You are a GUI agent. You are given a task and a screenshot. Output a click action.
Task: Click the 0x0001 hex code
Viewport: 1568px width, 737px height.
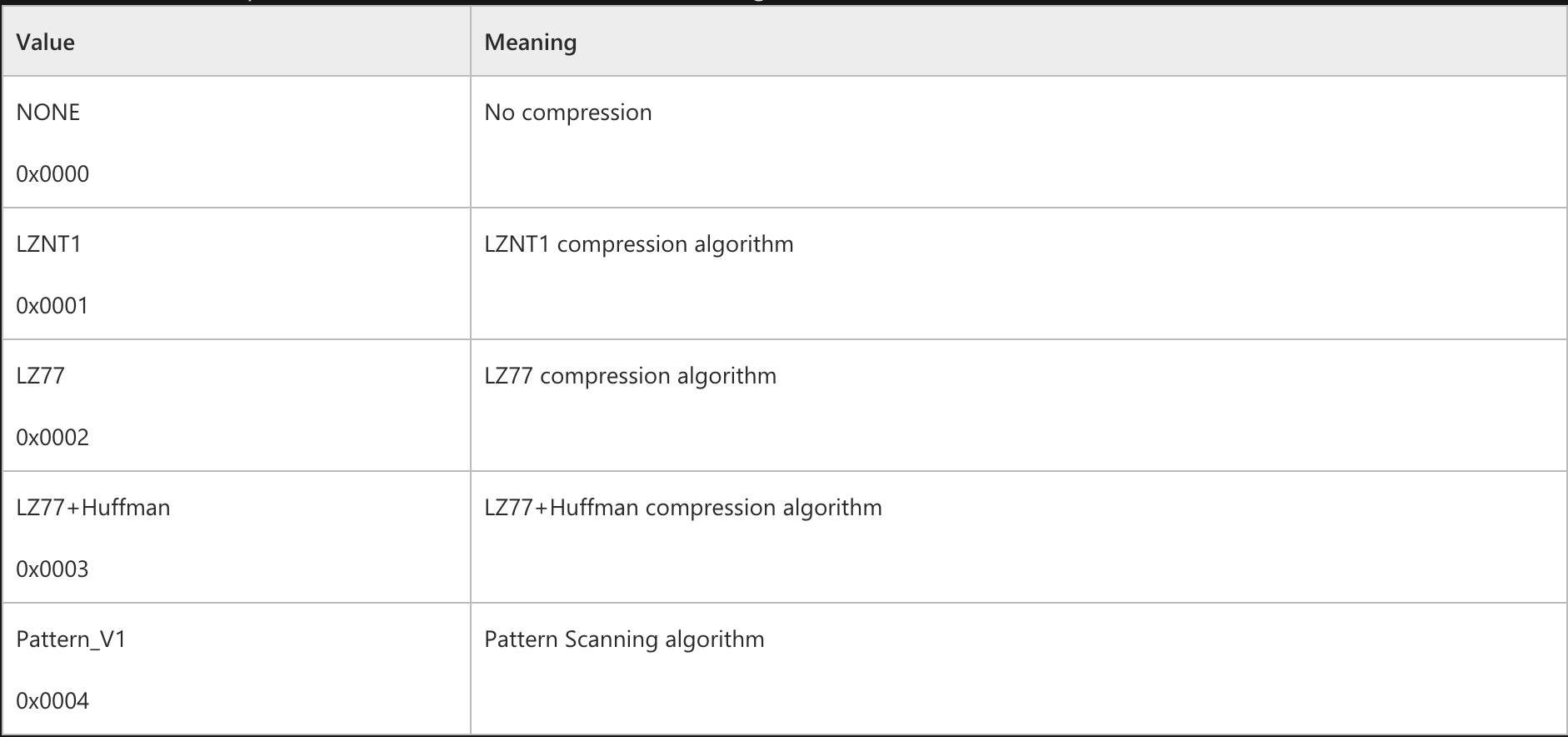tap(52, 306)
